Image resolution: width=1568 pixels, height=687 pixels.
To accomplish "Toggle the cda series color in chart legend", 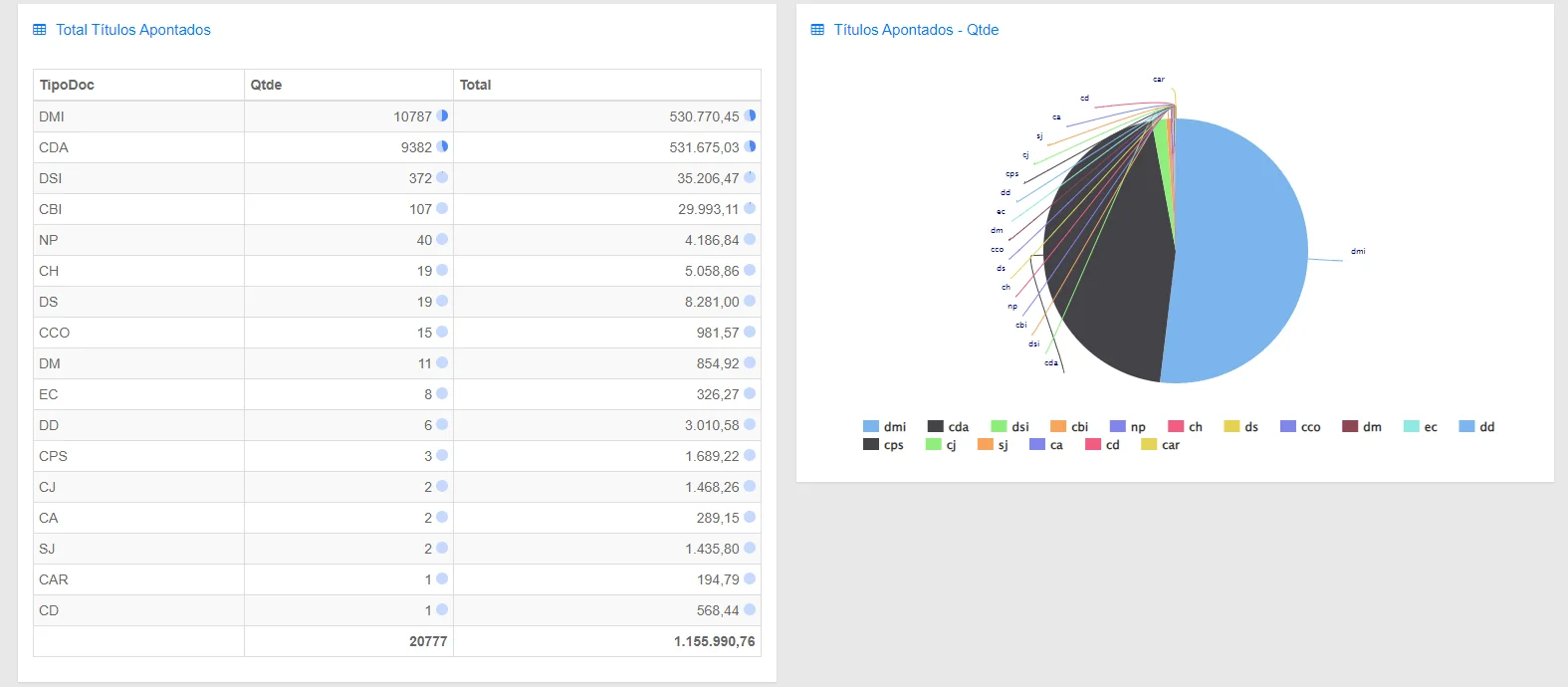I will 935,426.
